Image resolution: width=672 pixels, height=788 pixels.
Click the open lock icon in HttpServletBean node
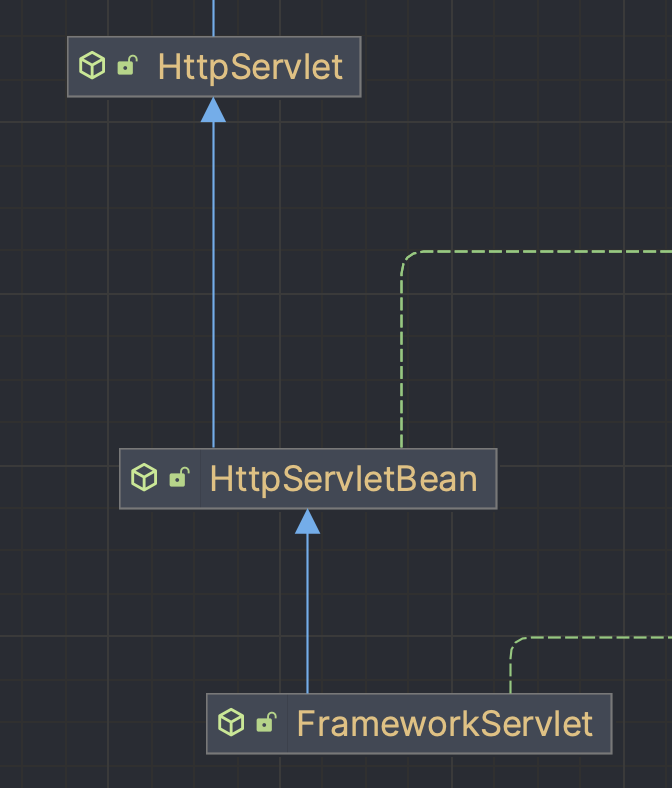click(x=179, y=477)
